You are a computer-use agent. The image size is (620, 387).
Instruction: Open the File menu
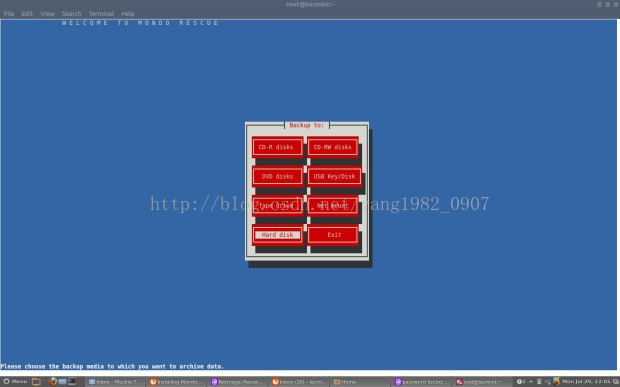click(9, 13)
